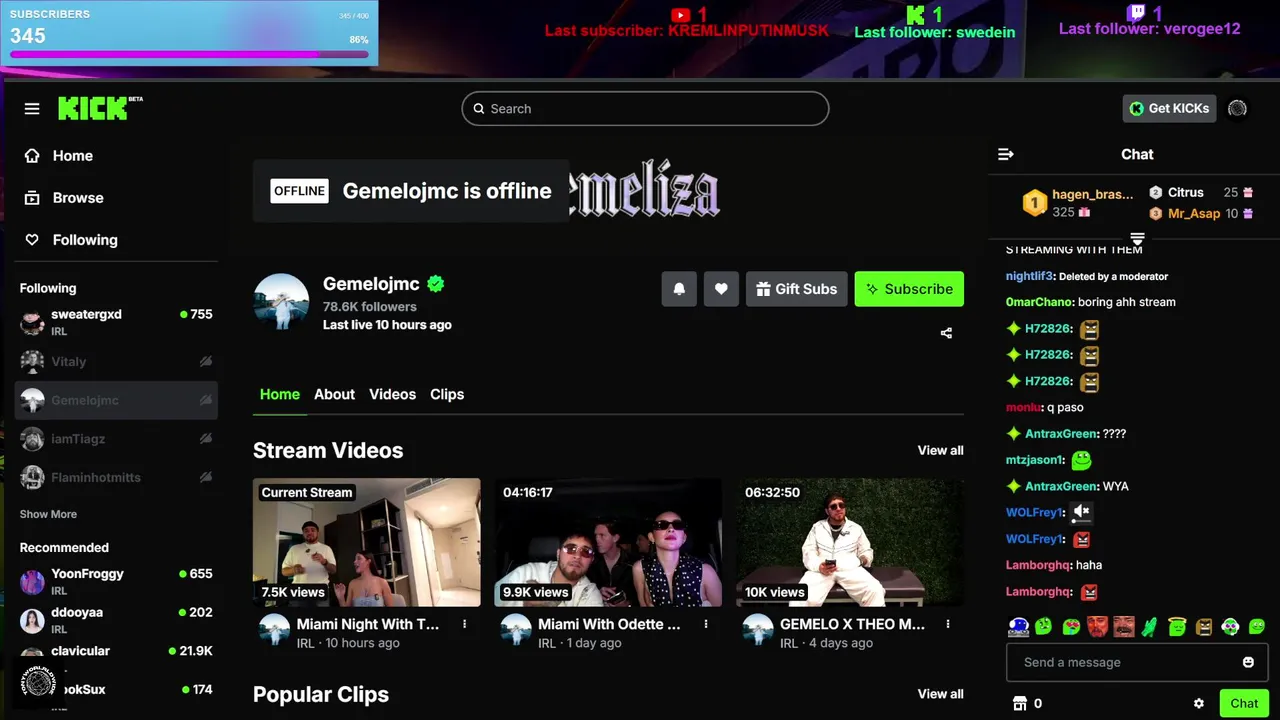Click the green Chat send button
The width and height of the screenshot is (1280, 720).
1244,703
